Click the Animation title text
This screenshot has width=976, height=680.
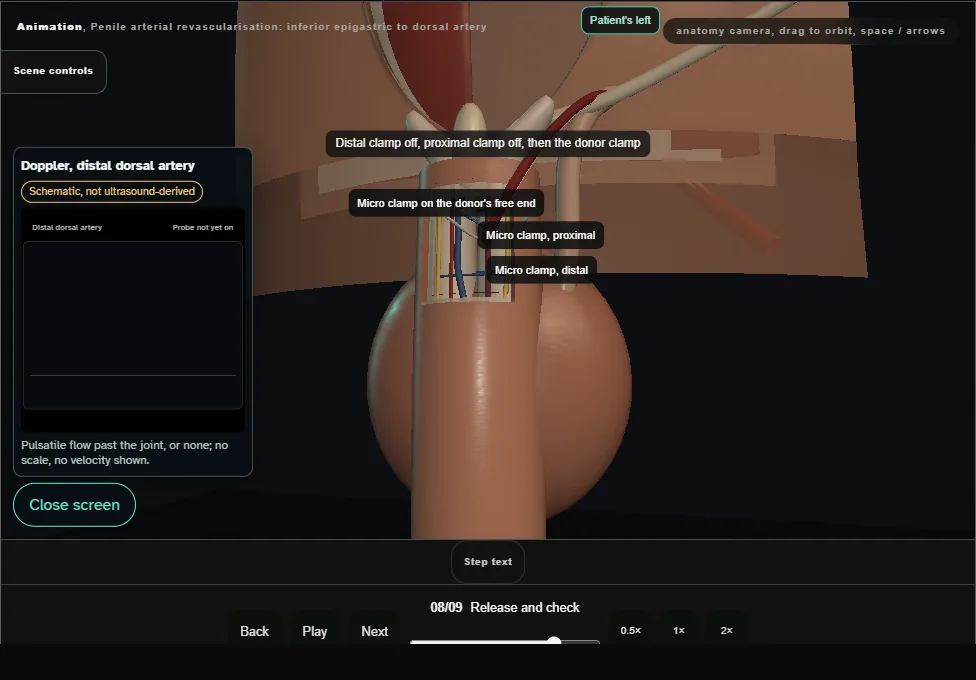[251, 27]
